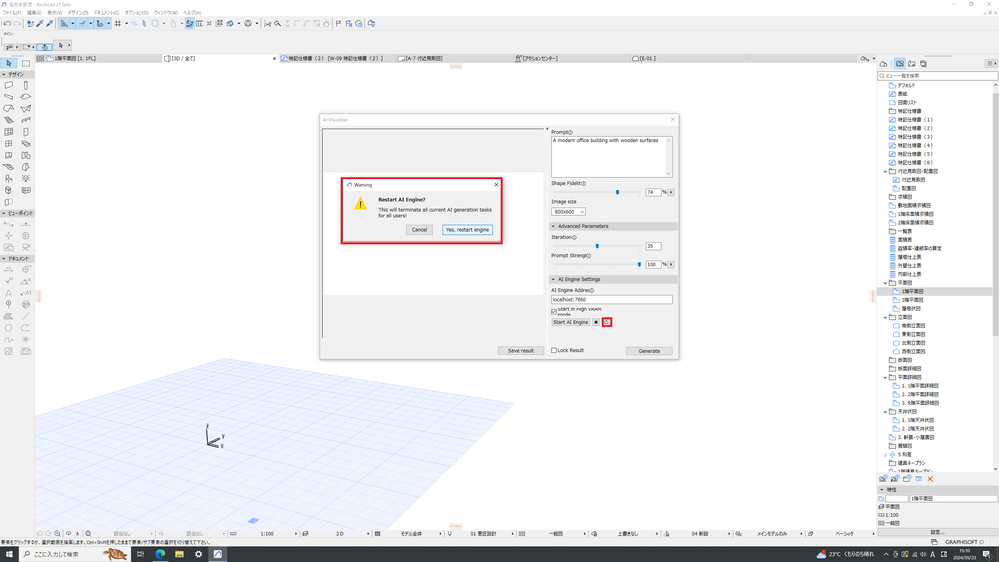The image size is (999, 562).
Task: Select the Marquee tool in the toolbox
Action: (26, 63)
